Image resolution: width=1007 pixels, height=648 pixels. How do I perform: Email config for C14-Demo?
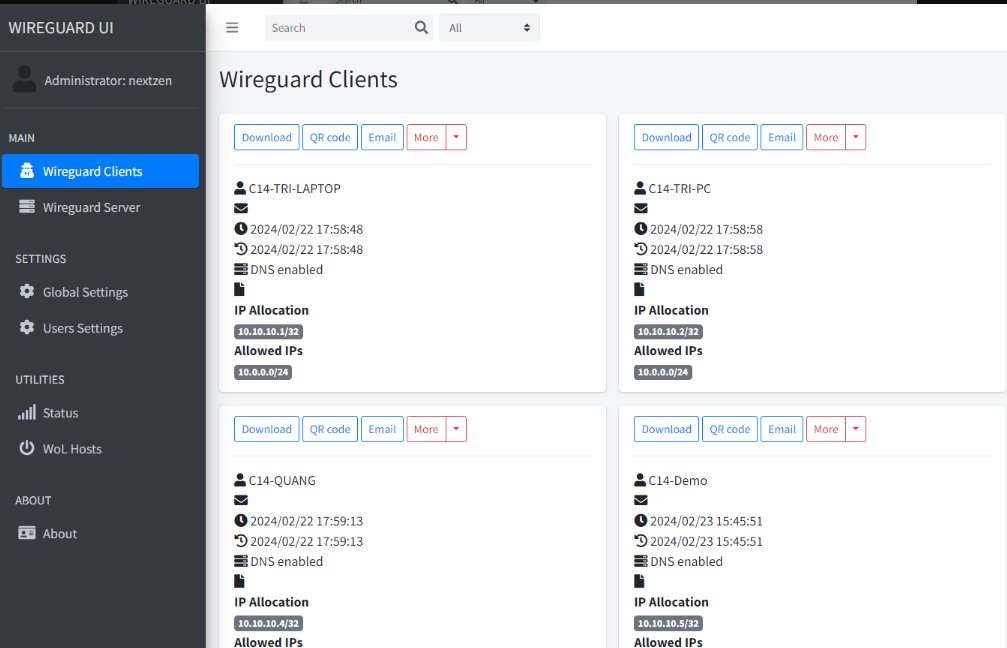[782, 429]
